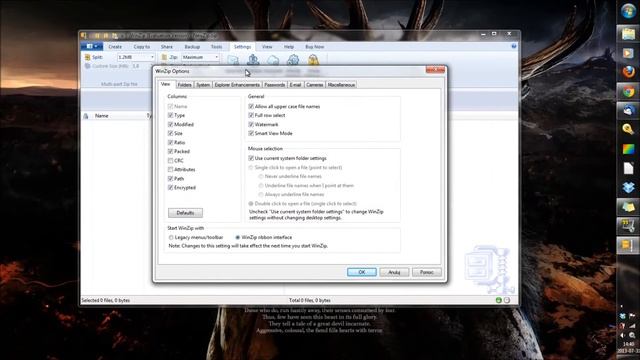Open the Split size dropdown showing 1.2MB

click(x=136, y=57)
